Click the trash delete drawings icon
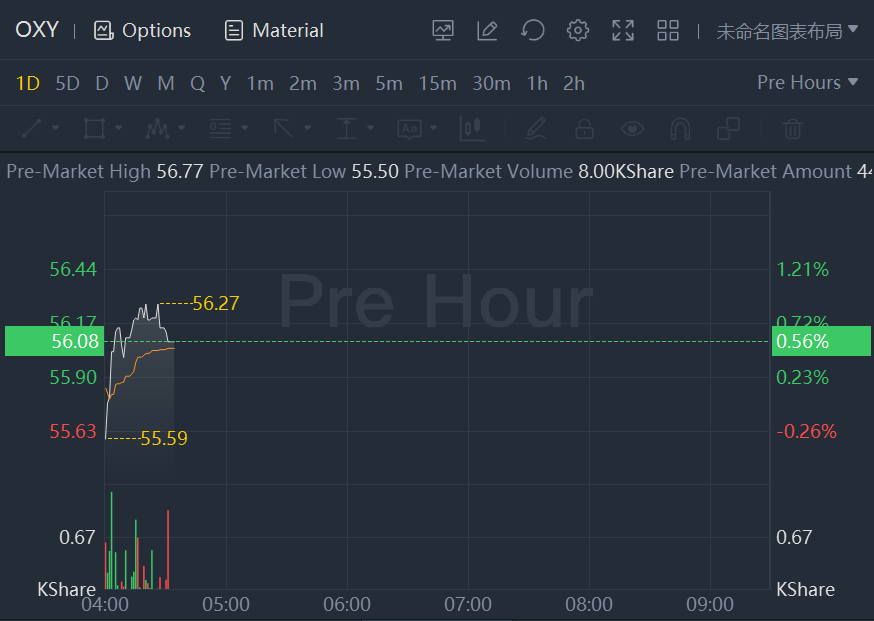 coord(792,128)
